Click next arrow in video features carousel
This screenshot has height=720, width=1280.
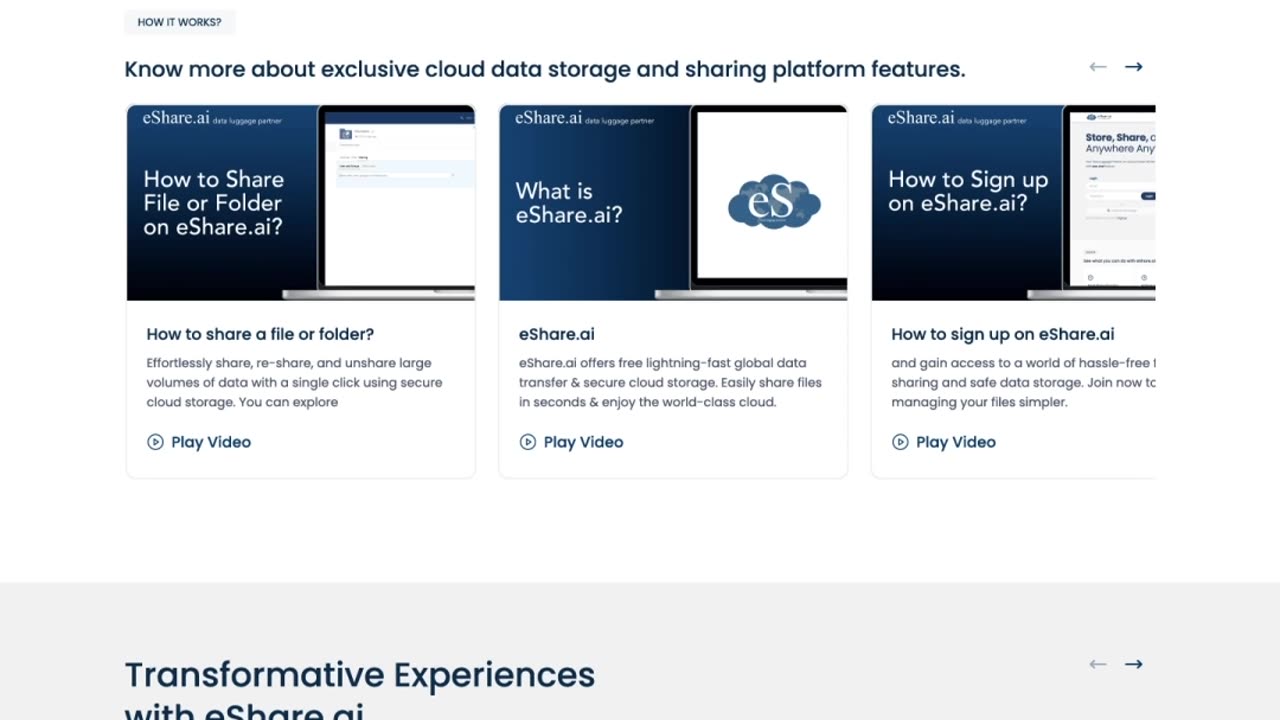pos(1133,67)
